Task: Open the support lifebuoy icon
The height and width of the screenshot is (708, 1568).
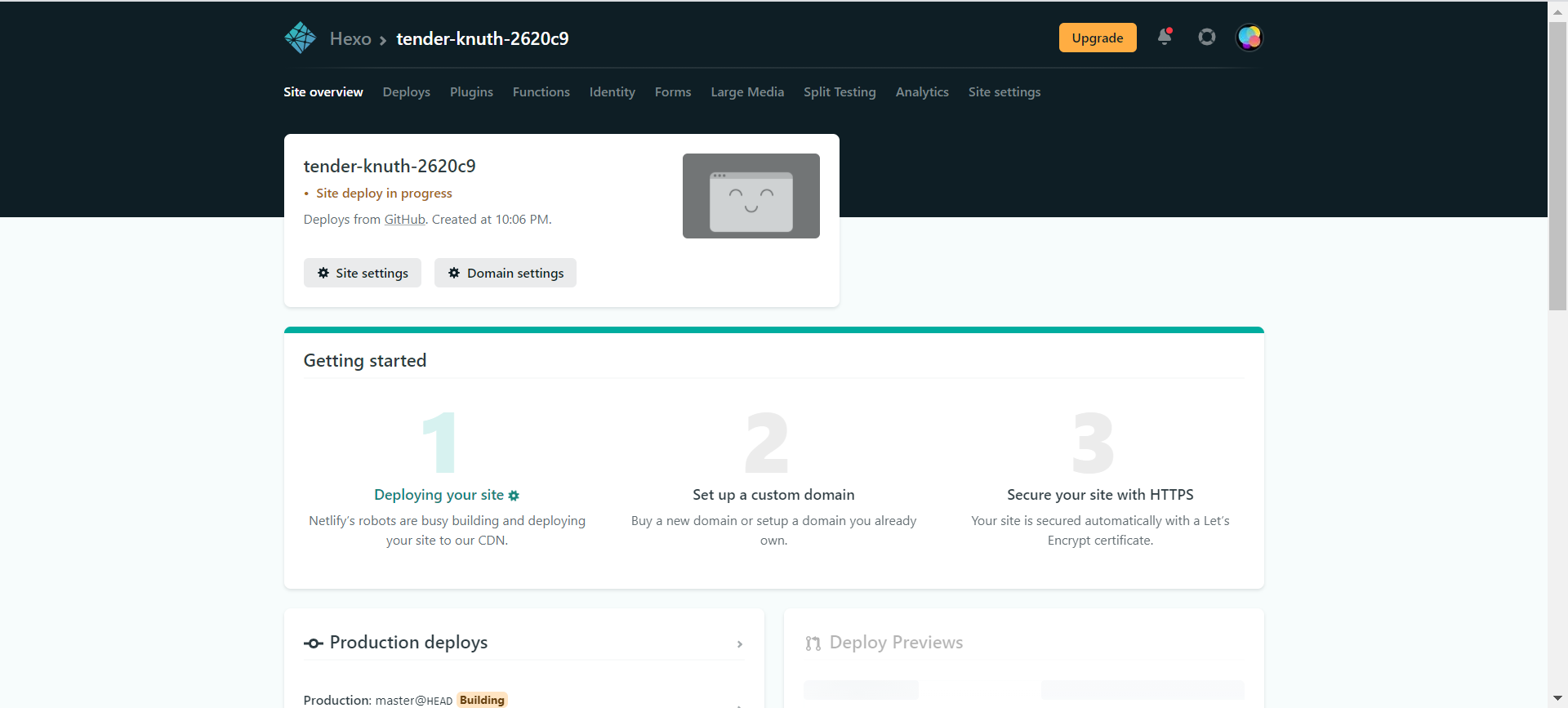Action: [x=1207, y=37]
